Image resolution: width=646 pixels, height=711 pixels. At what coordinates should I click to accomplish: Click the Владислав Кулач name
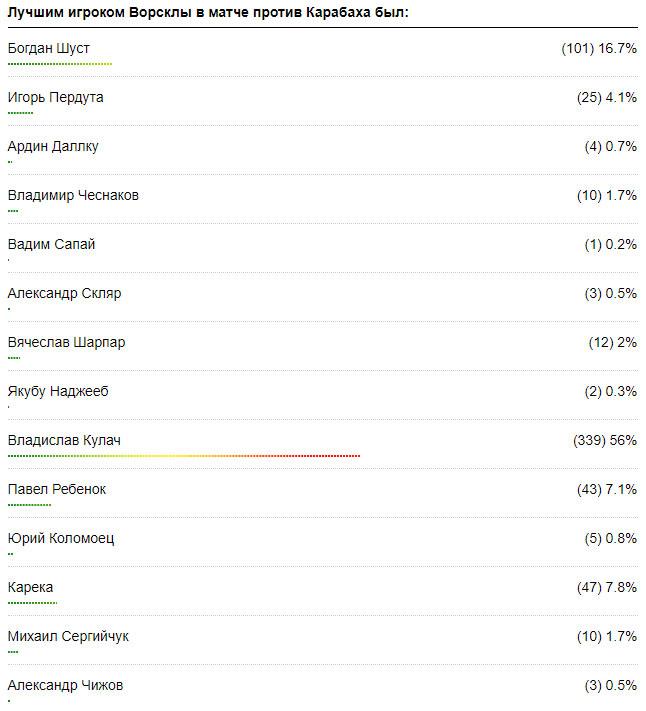(64, 440)
